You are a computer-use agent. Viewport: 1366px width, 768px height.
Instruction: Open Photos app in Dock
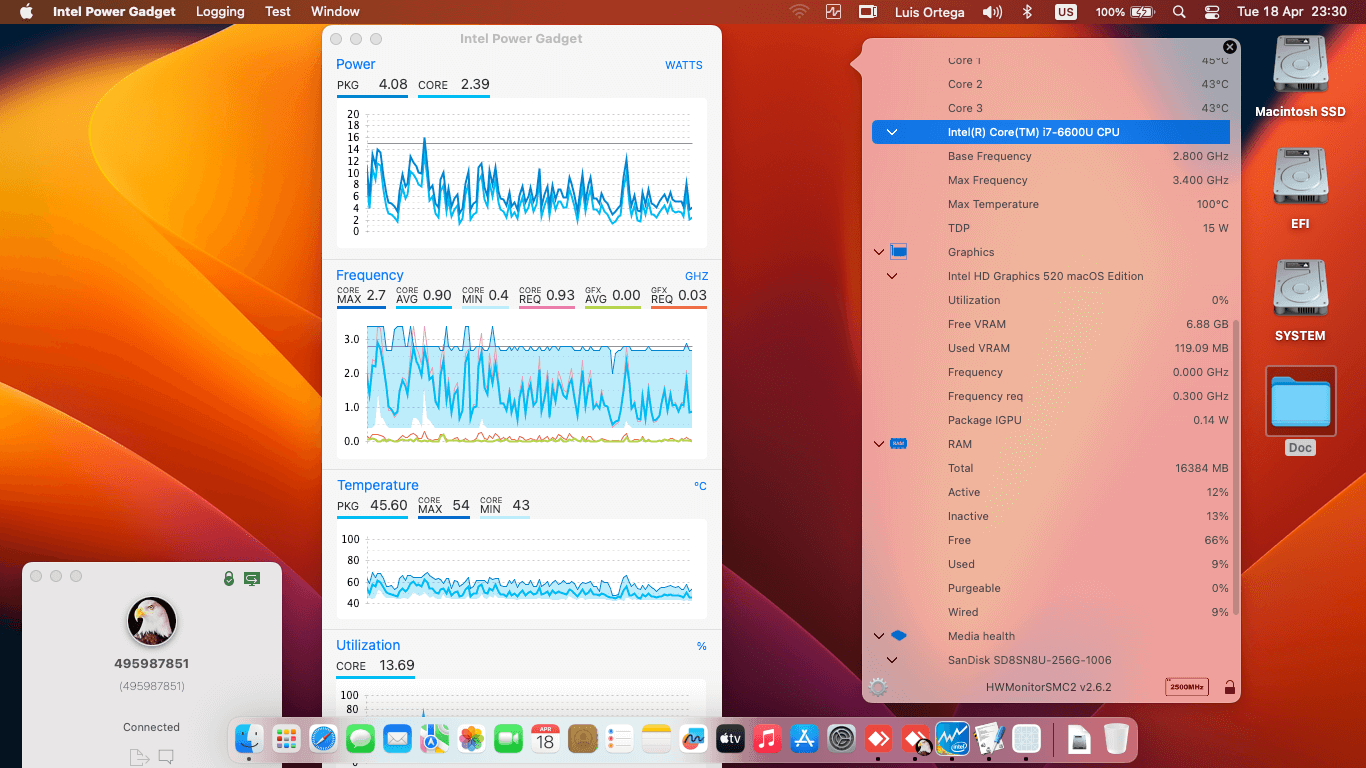[x=471, y=739]
